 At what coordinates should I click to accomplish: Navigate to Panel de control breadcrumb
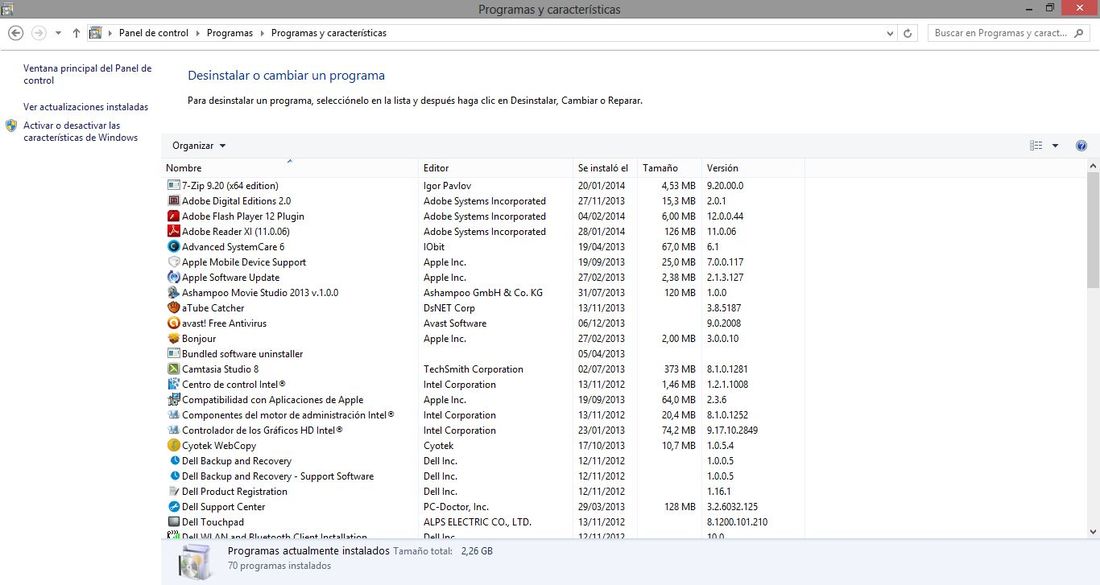tap(154, 33)
